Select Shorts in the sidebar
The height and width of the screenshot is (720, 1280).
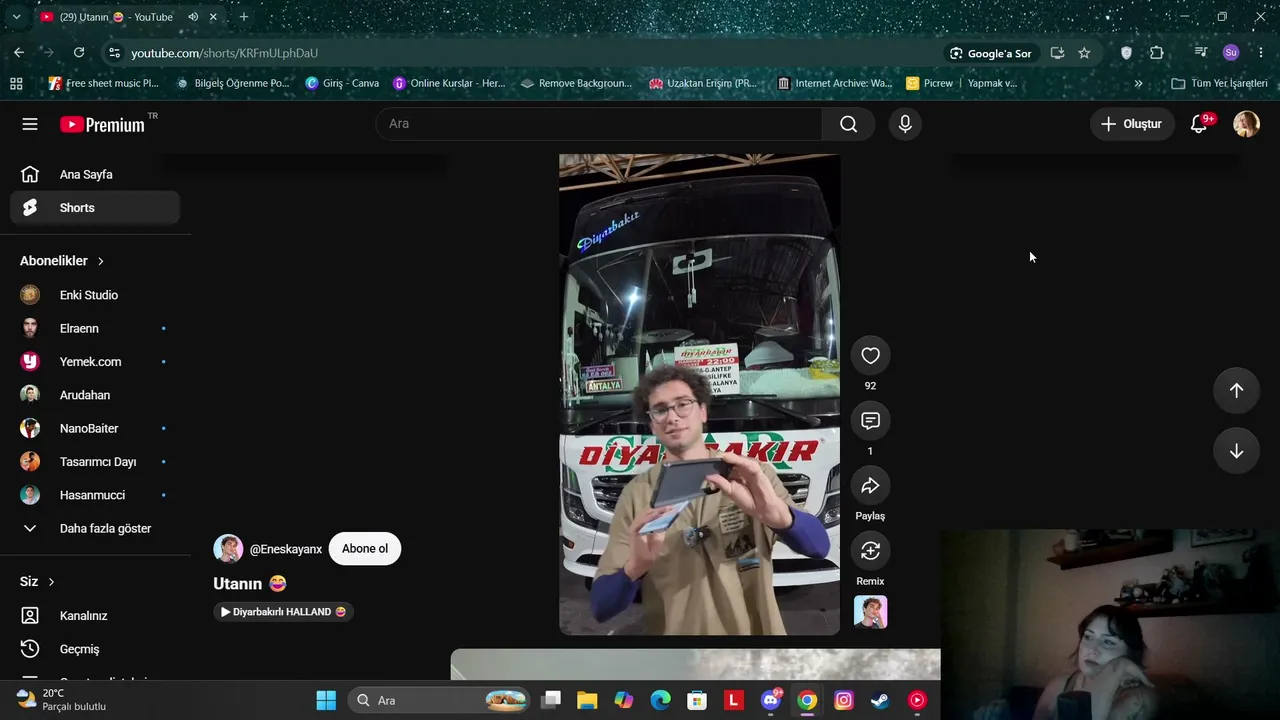coord(95,208)
